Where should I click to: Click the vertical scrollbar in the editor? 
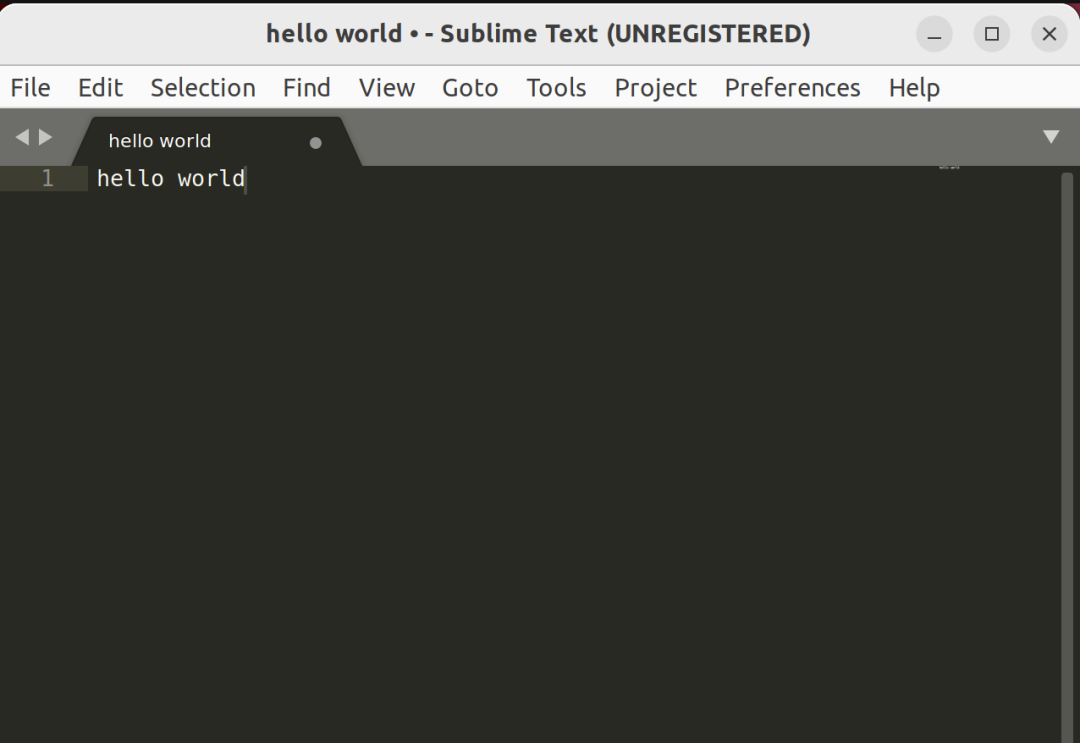[1067, 450]
